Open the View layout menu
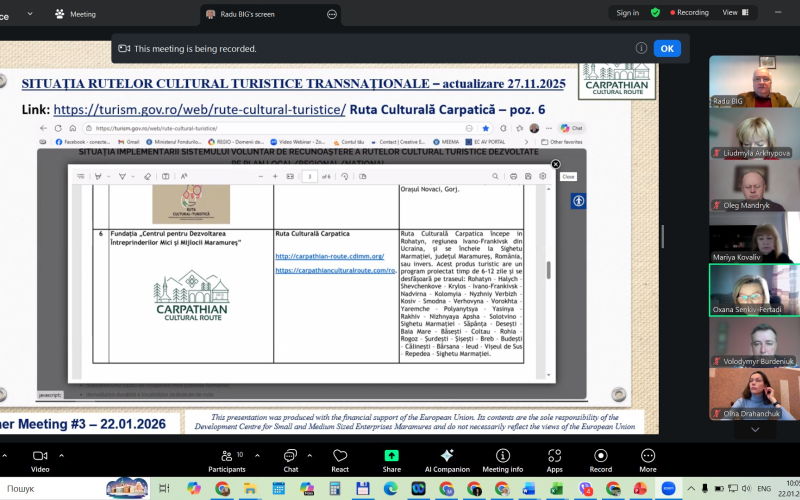The width and height of the screenshot is (800, 500). click(735, 13)
